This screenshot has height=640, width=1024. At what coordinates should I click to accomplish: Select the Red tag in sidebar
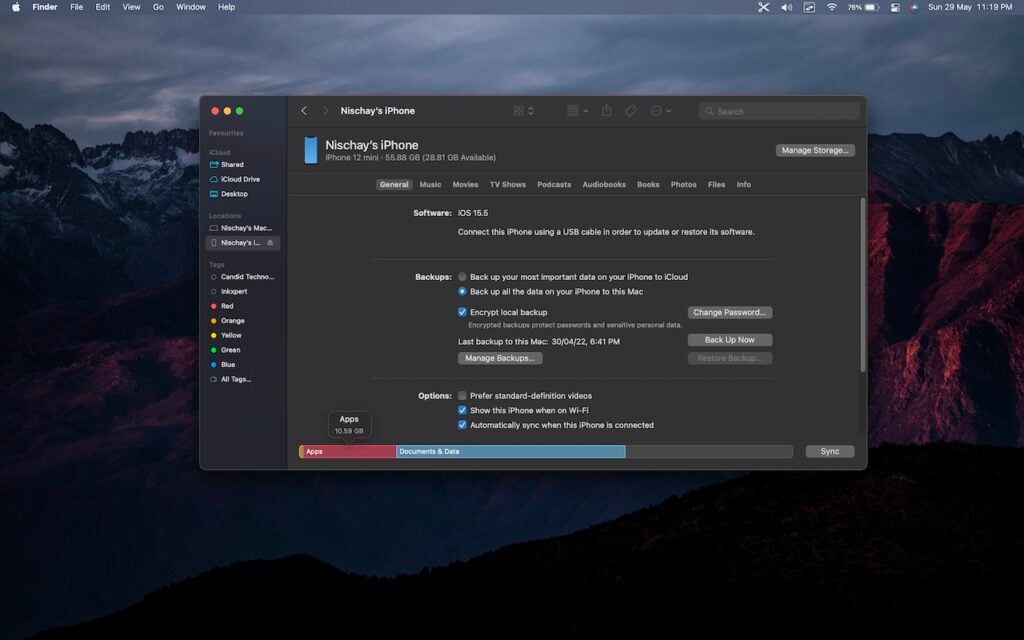(x=221, y=306)
